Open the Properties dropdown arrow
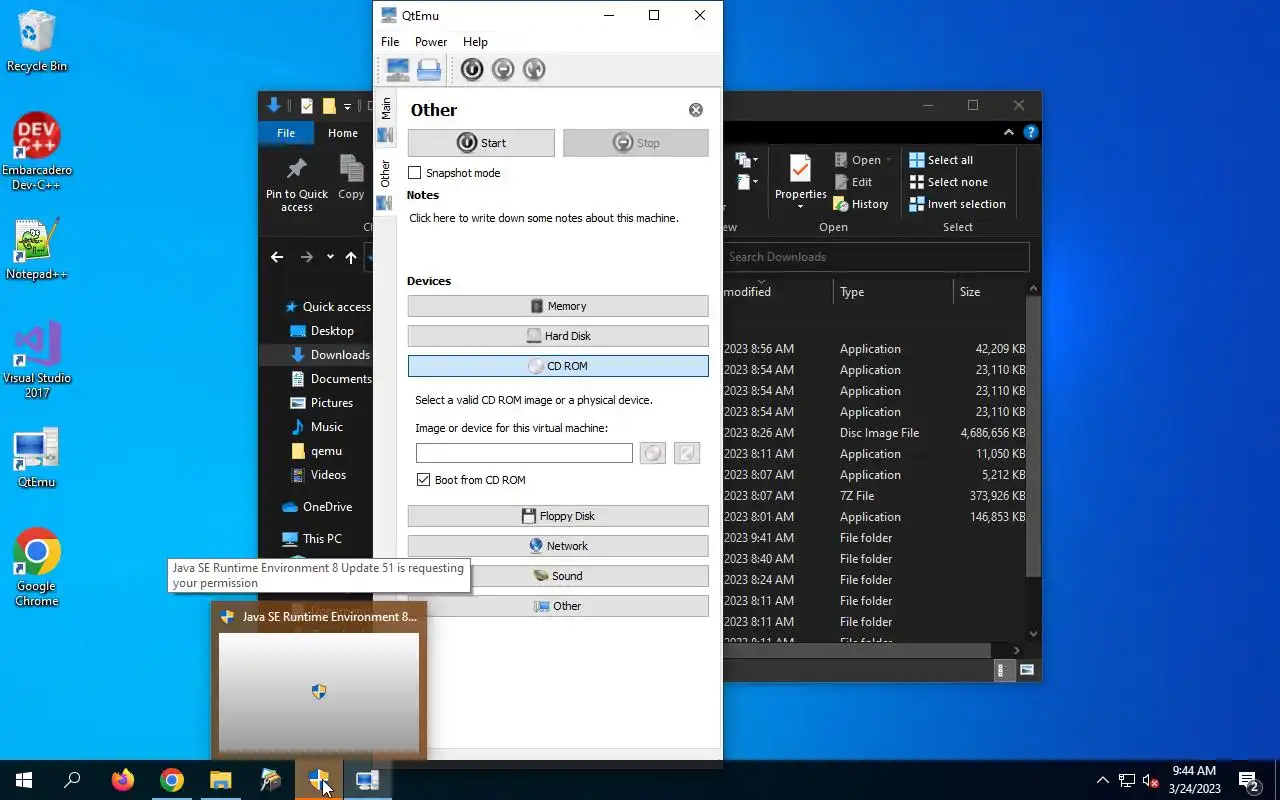The width and height of the screenshot is (1280, 800). pyautogui.click(x=801, y=207)
